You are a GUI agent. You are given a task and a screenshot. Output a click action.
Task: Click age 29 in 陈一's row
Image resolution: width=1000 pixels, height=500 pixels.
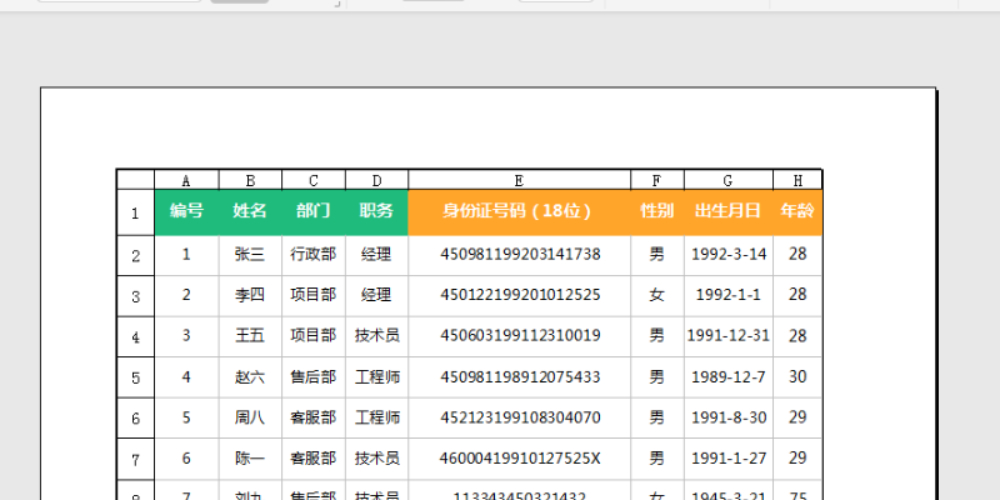797,459
